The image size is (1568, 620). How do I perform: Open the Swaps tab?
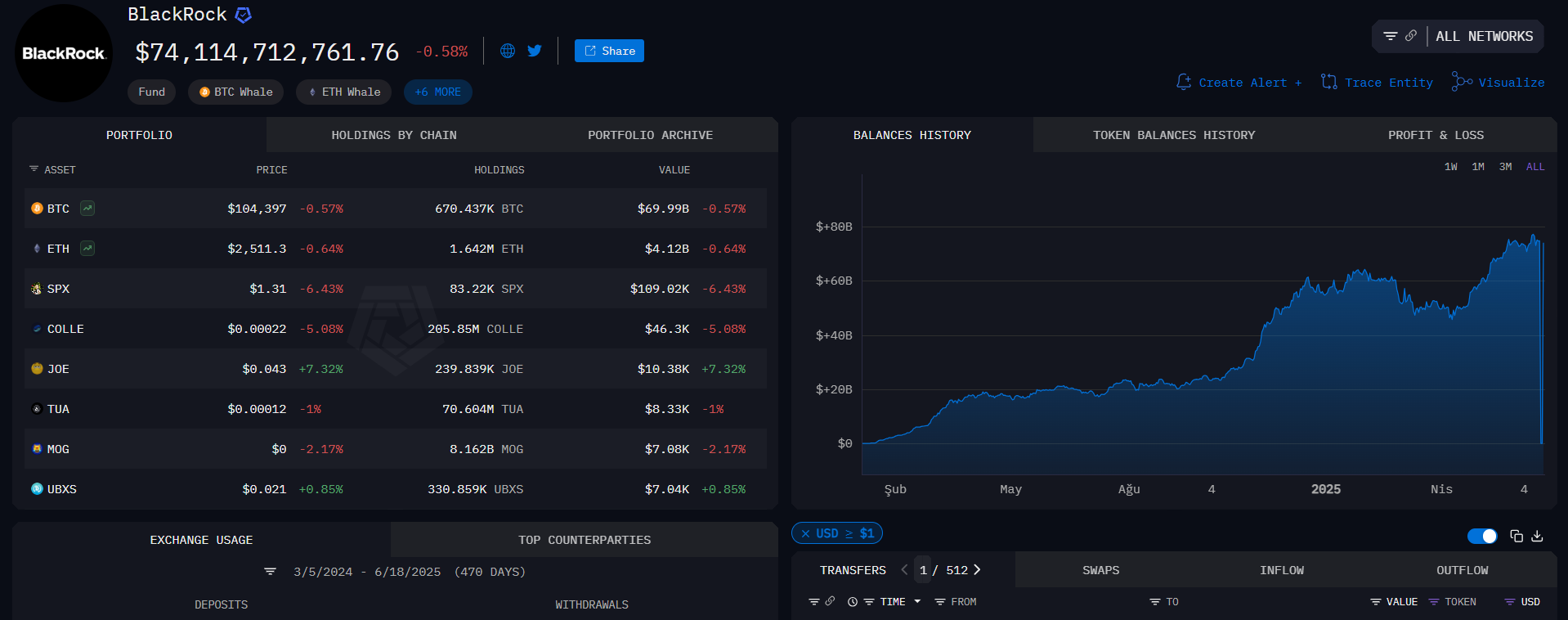pyautogui.click(x=1100, y=569)
